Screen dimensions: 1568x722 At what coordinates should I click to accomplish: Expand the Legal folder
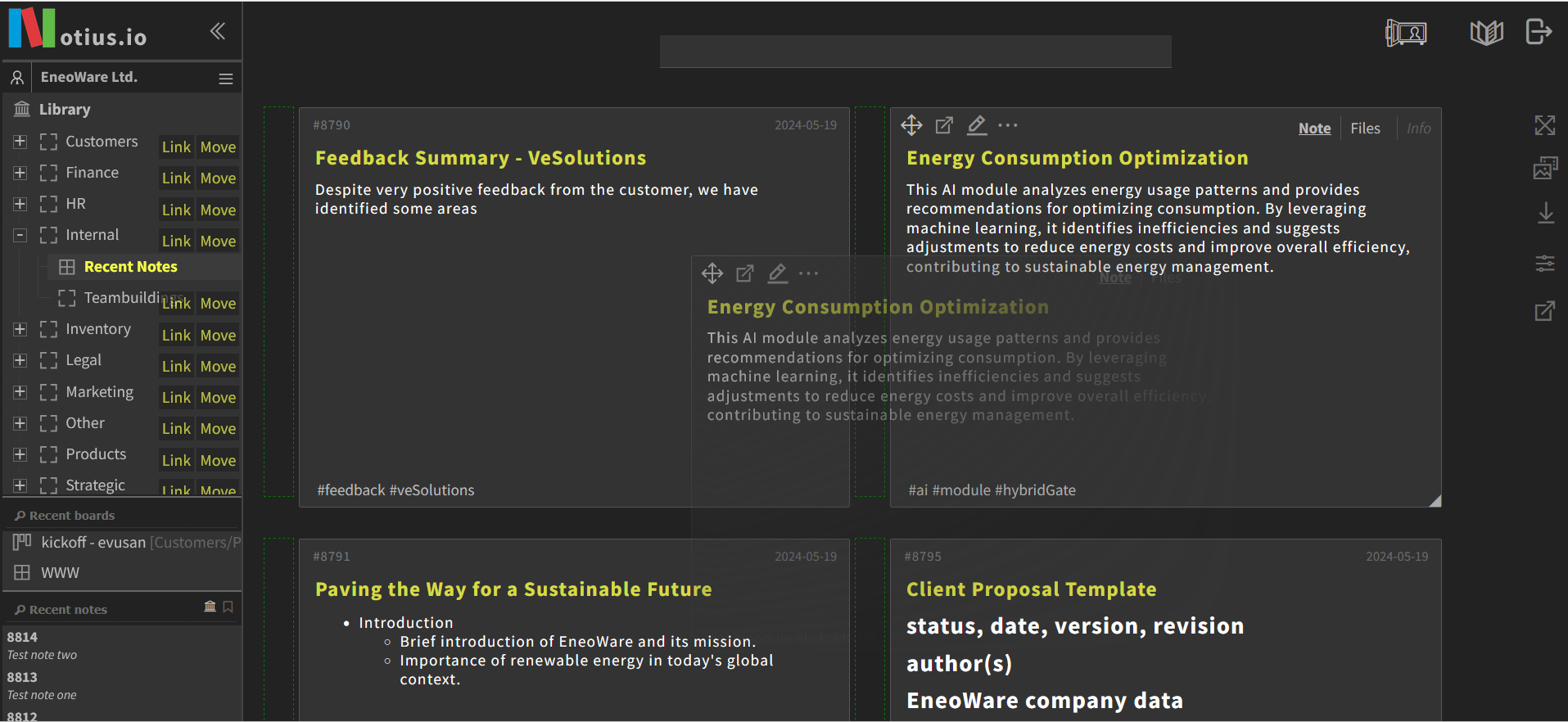(20, 360)
